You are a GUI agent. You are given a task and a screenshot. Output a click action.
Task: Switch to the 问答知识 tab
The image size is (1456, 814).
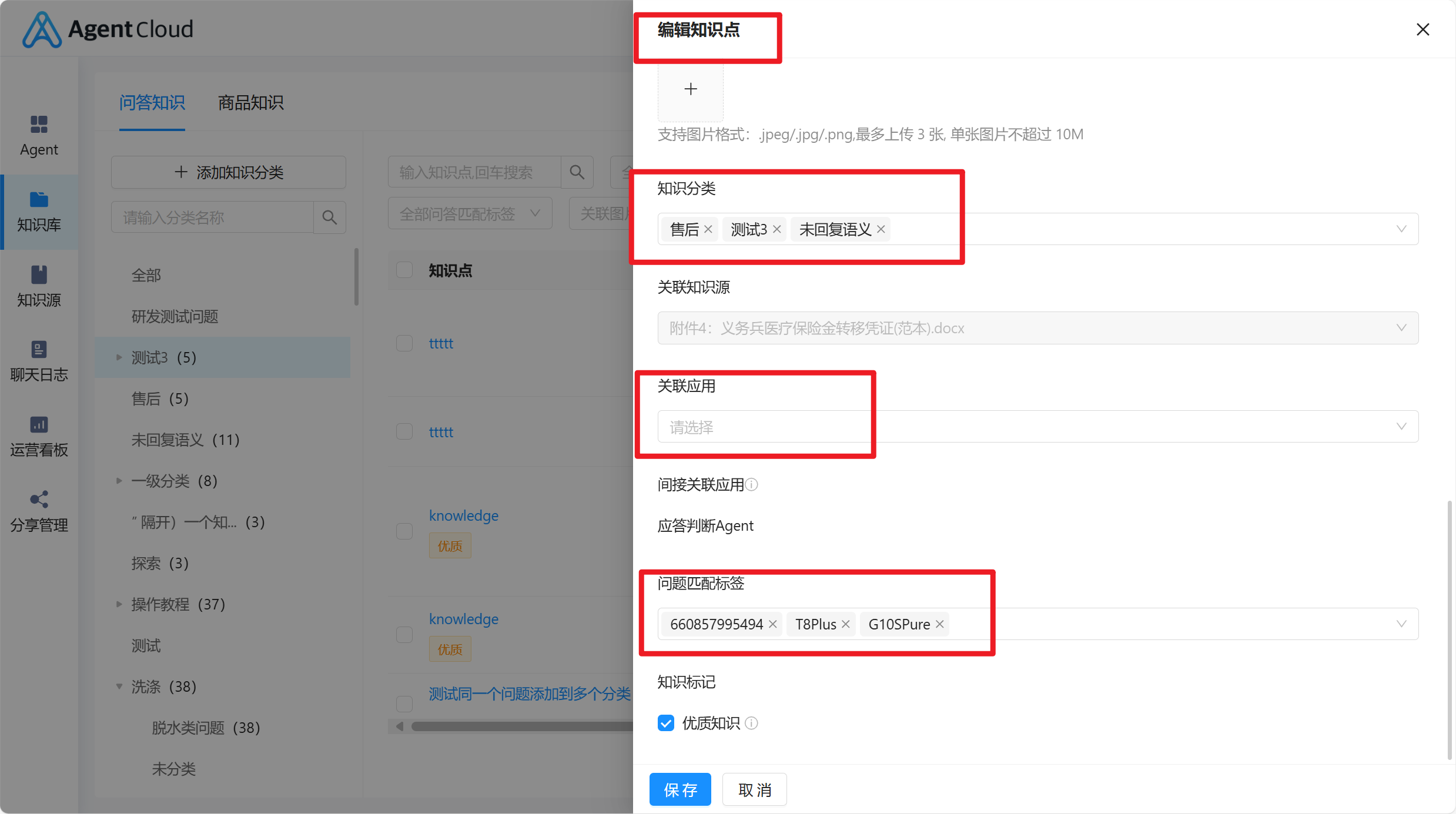tap(152, 103)
